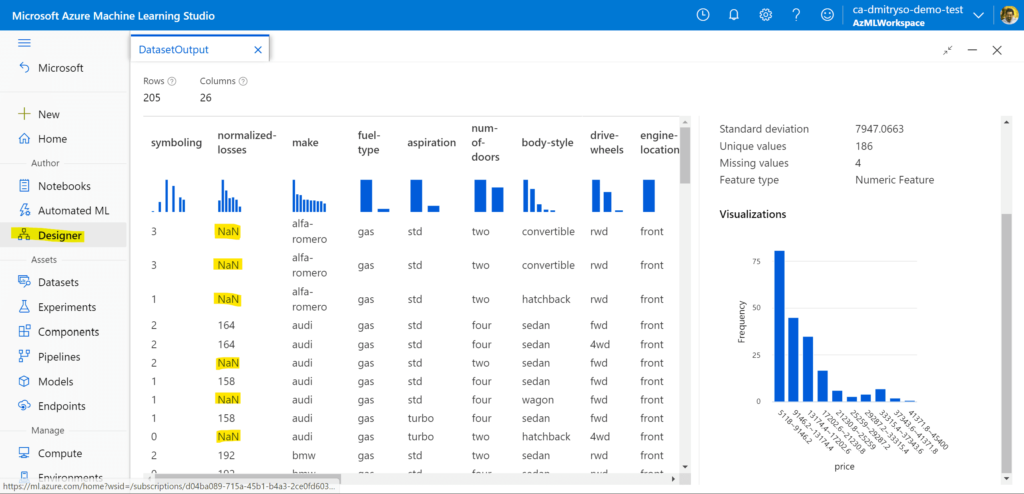
Task: Open Automated ML page
Action: click(73, 210)
